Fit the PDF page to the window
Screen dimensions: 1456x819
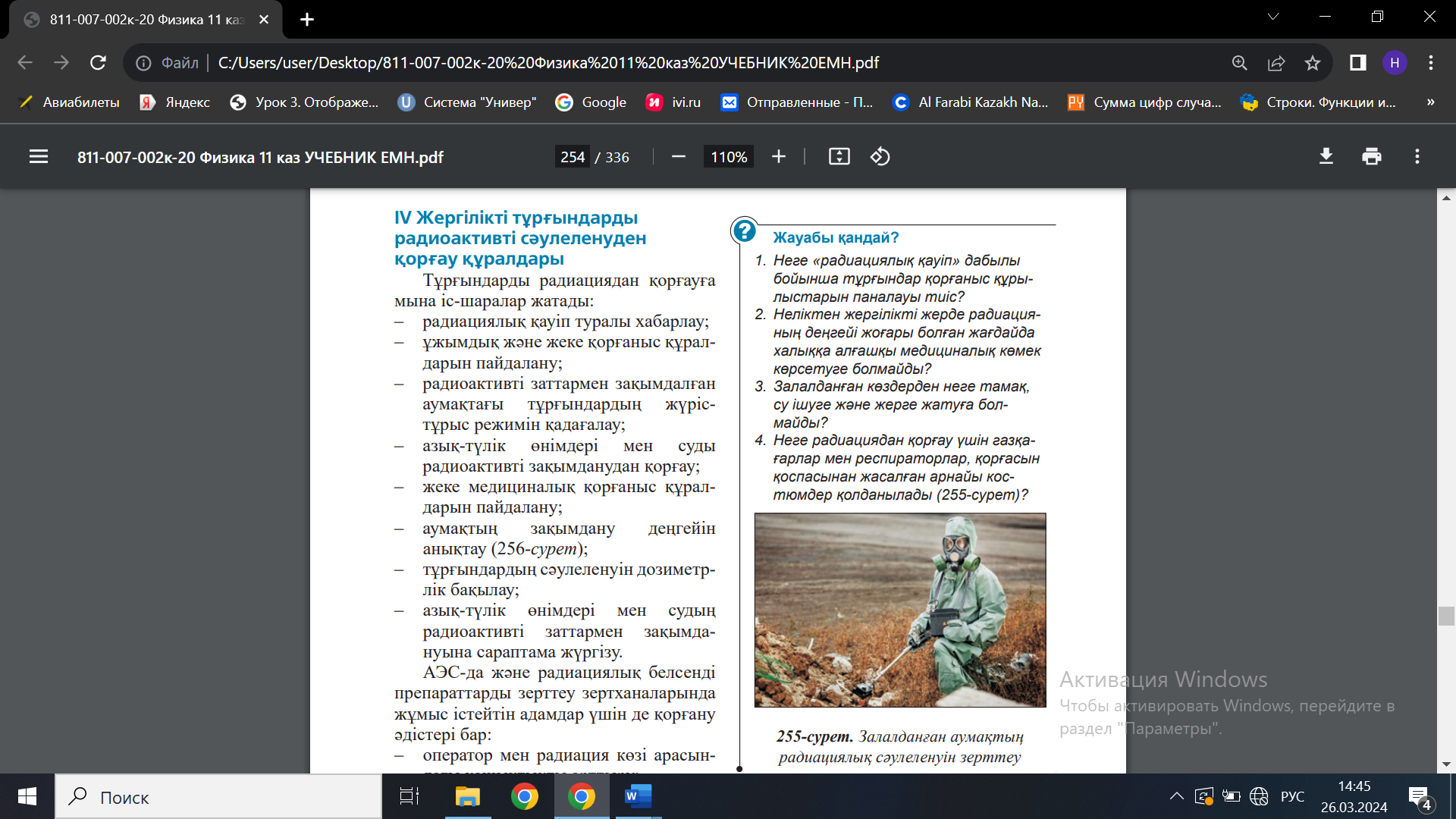839,157
